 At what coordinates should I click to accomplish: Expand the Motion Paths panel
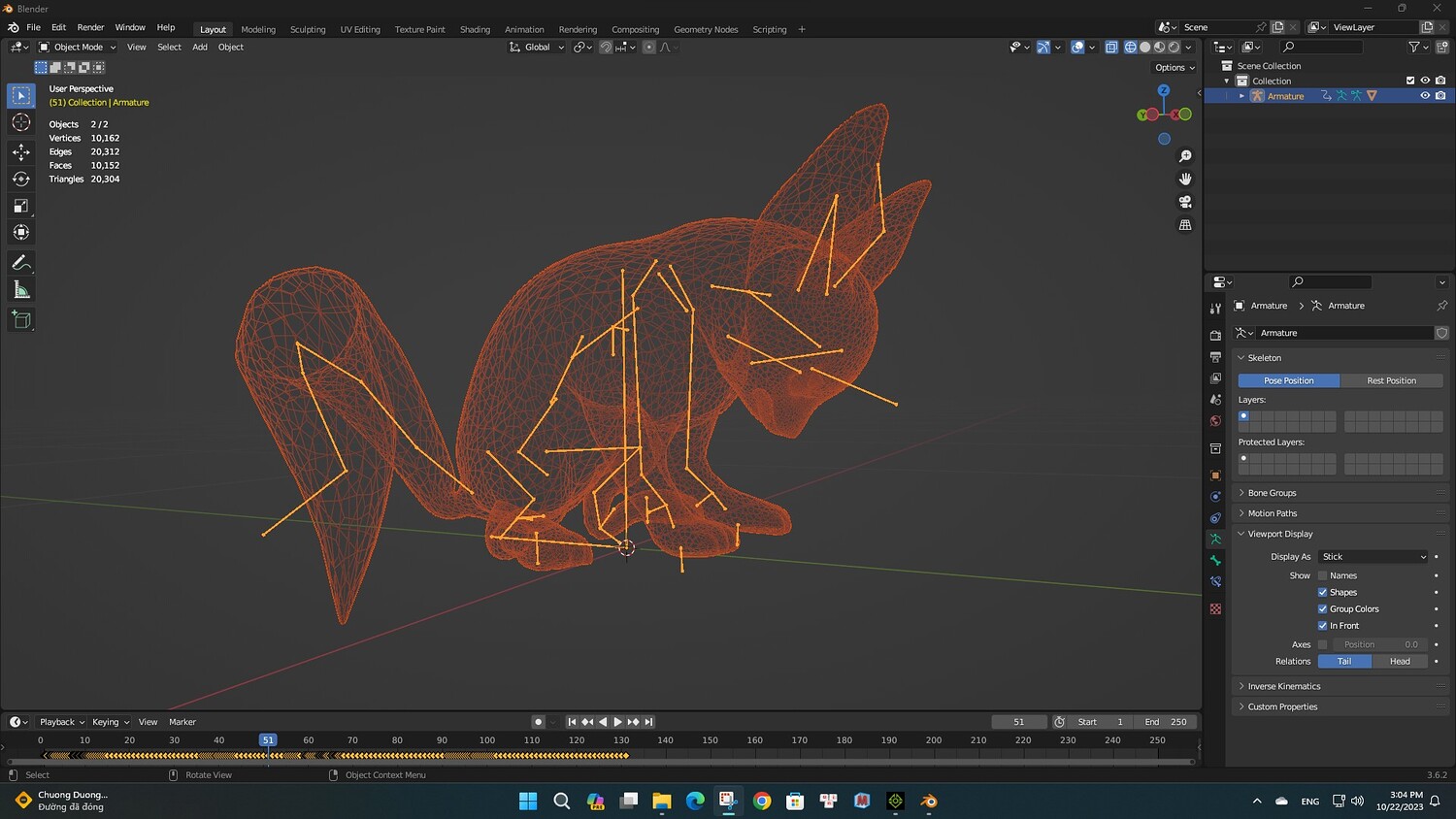pos(1340,513)
